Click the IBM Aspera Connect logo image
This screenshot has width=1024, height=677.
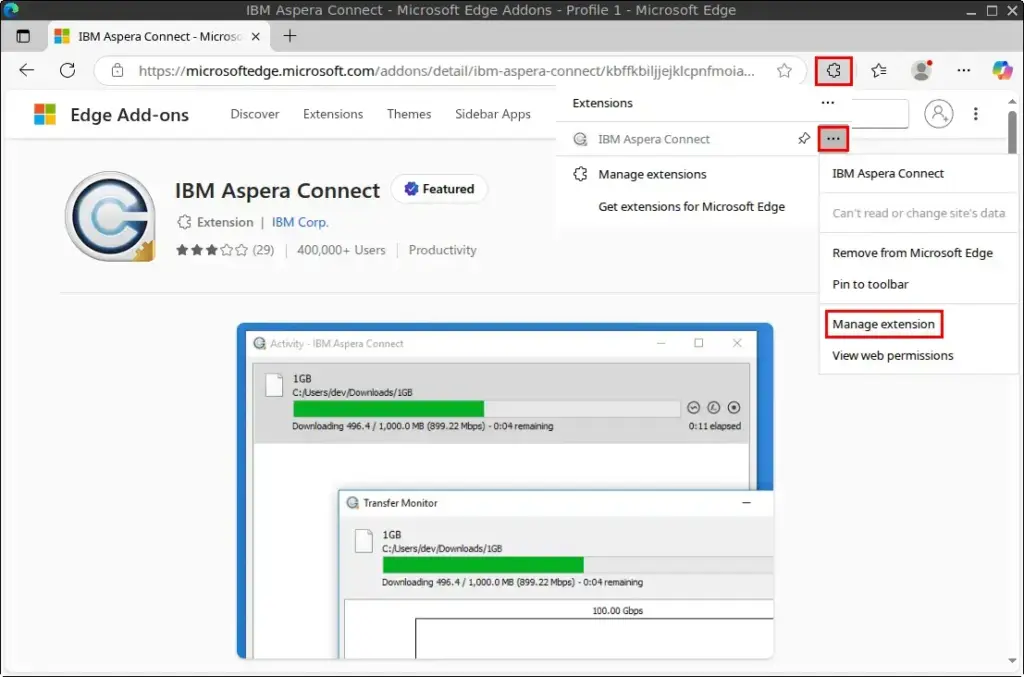pyautogui.click(x=110, y=217)
